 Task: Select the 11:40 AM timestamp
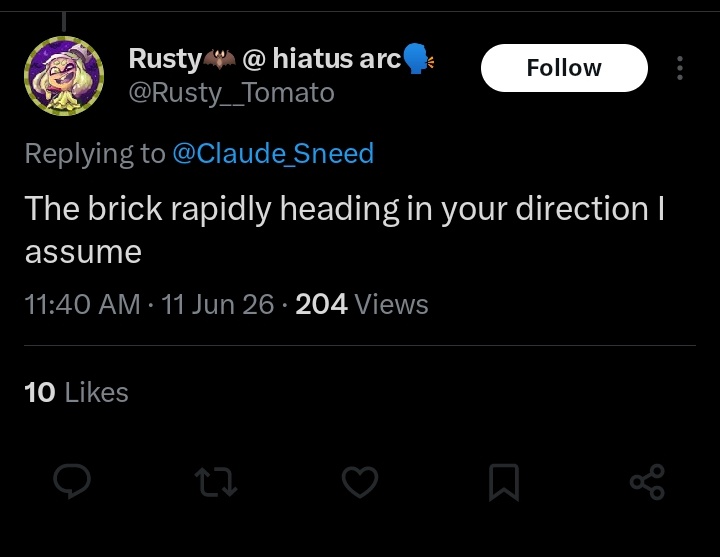click(82, 304)
